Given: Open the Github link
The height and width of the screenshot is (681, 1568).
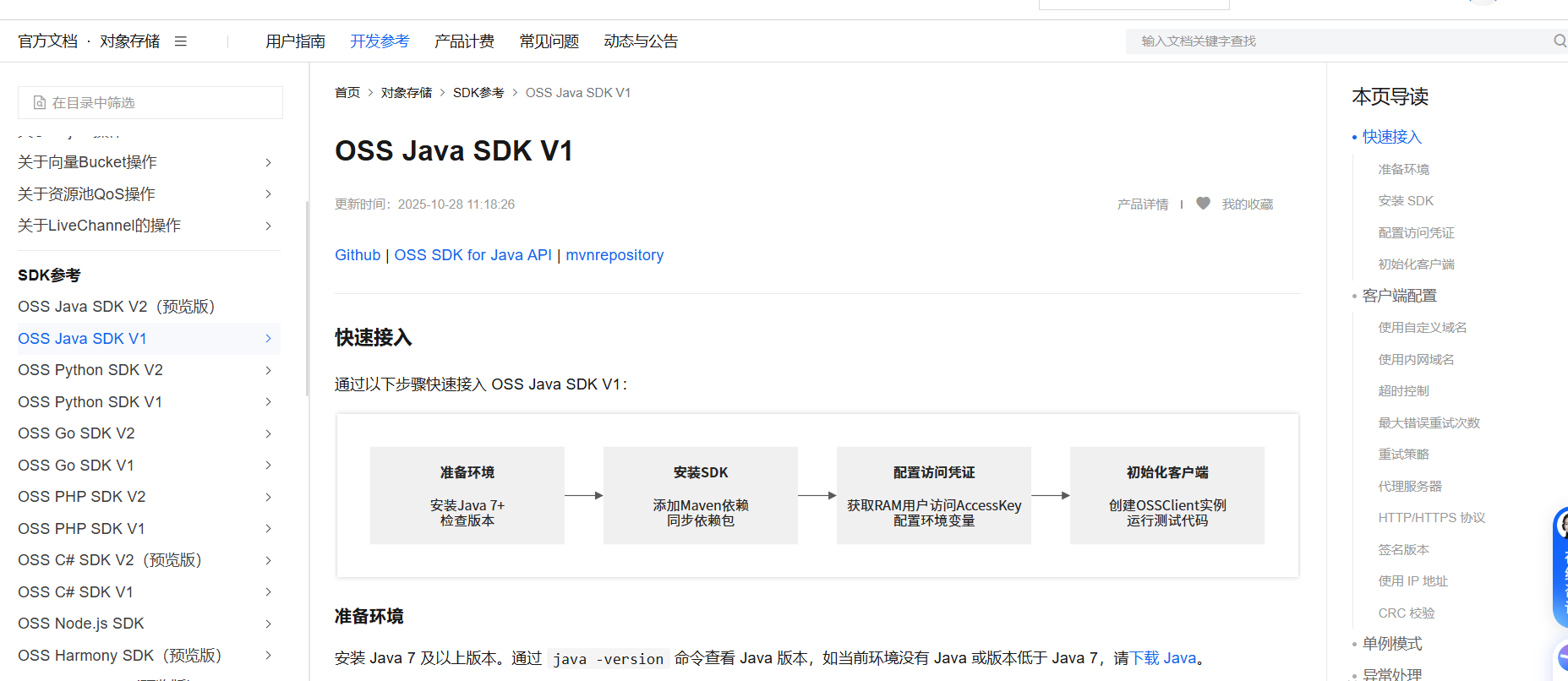Looking at the screenshot, I should [358, 255].
